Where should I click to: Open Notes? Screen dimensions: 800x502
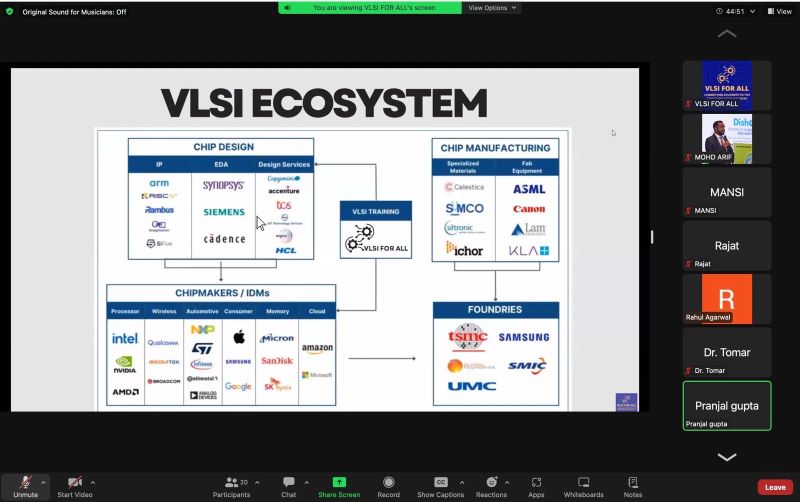[x=633, y=487]
